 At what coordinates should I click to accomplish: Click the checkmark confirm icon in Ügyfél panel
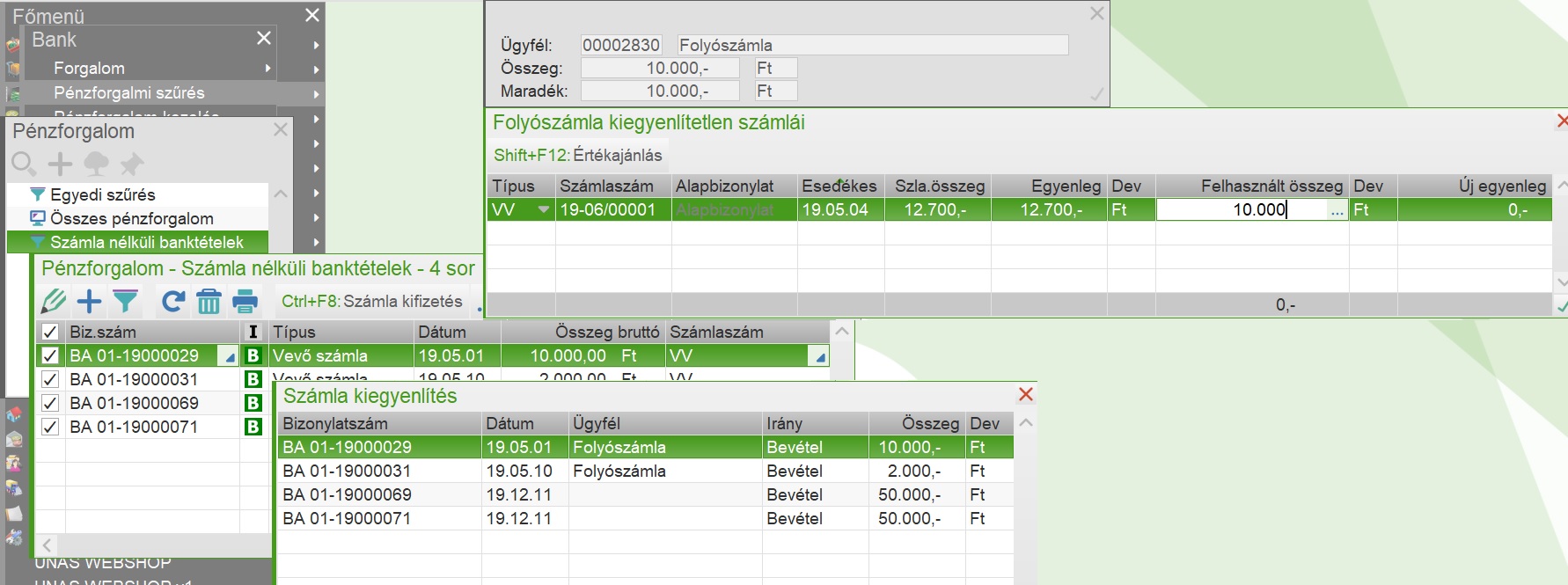tap(1097, 94)
